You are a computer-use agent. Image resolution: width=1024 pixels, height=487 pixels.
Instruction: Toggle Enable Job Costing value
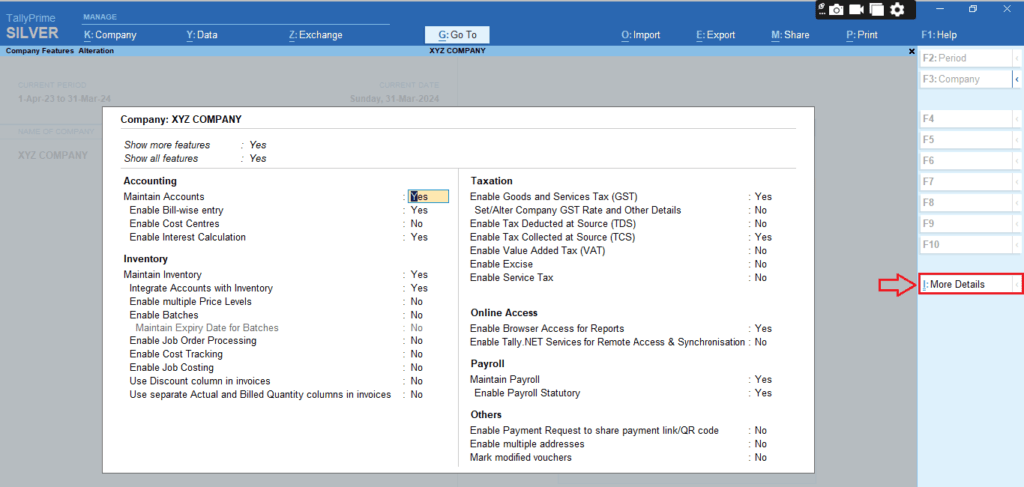pyautogui.click(x=417, y=368)
